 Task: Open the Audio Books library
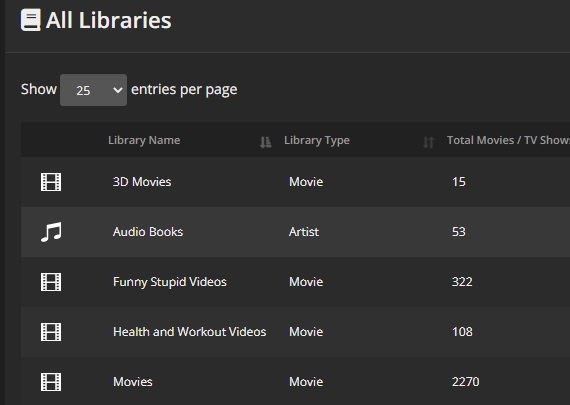tap(148, 232)
